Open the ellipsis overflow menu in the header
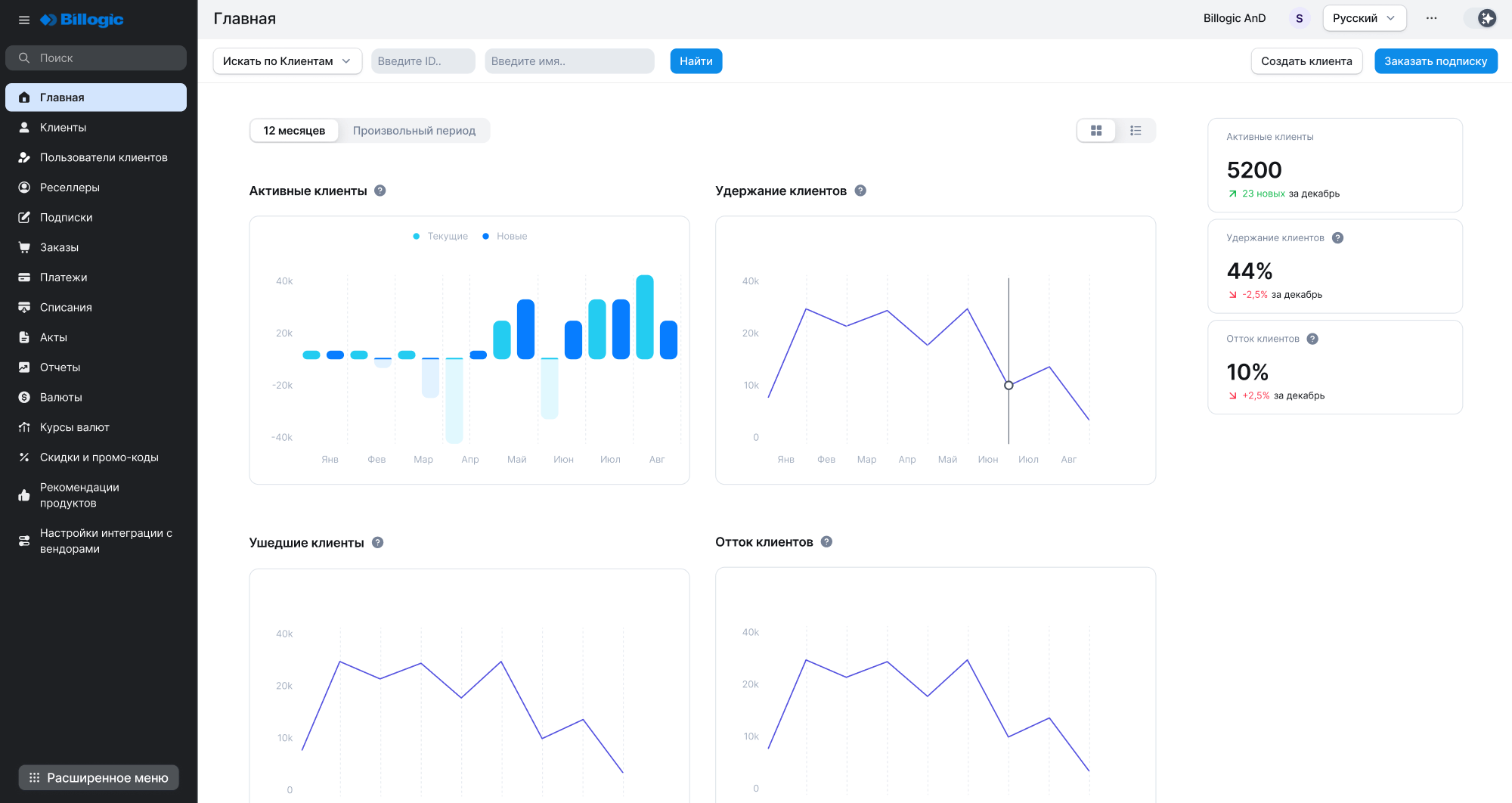1512x803 pixels. [1431, 17]
